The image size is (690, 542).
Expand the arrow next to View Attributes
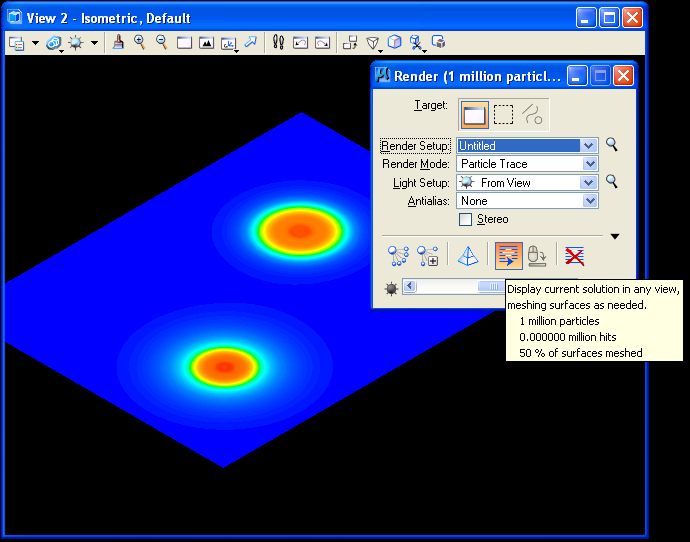(x=36, y=43)
